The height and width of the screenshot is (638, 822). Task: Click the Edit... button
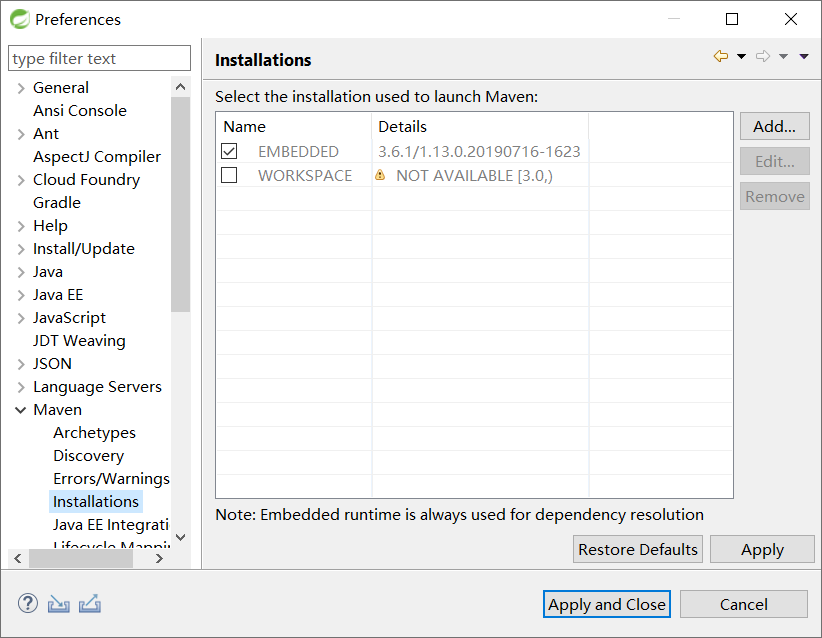click(774, 161)
